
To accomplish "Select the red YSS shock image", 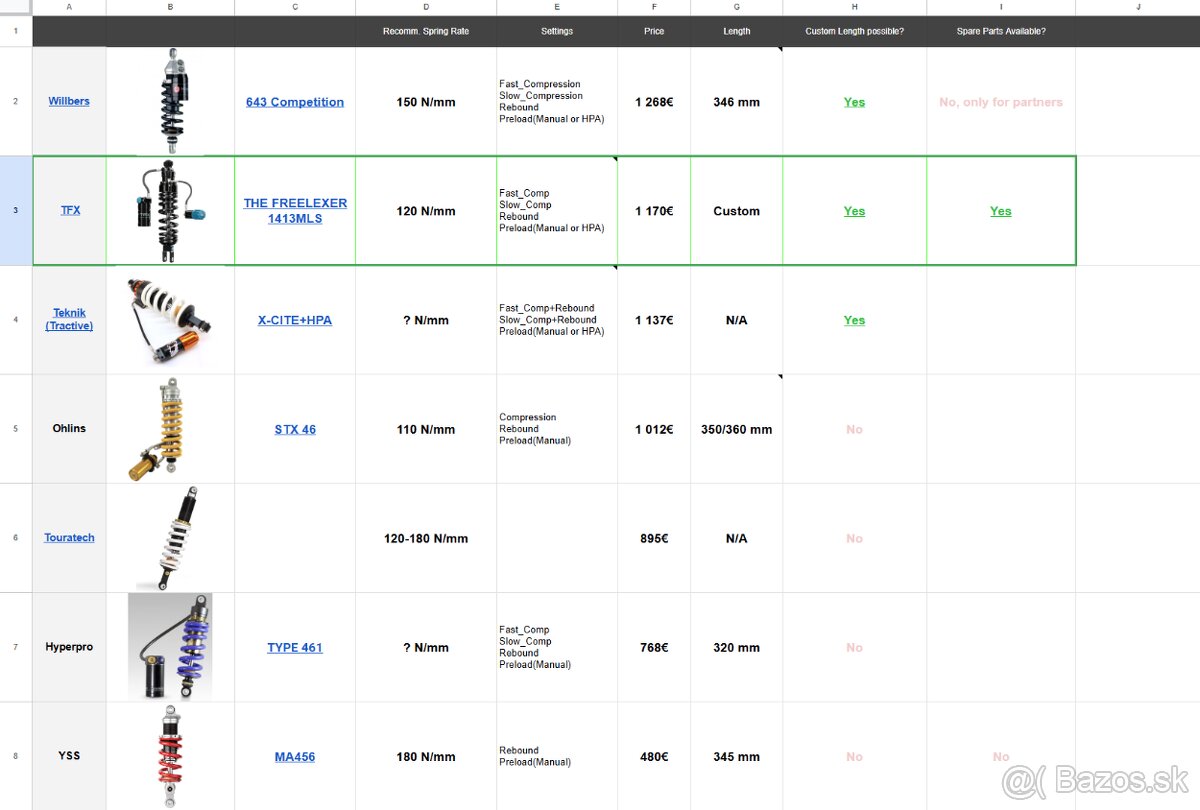I will (x=168, y=755).
